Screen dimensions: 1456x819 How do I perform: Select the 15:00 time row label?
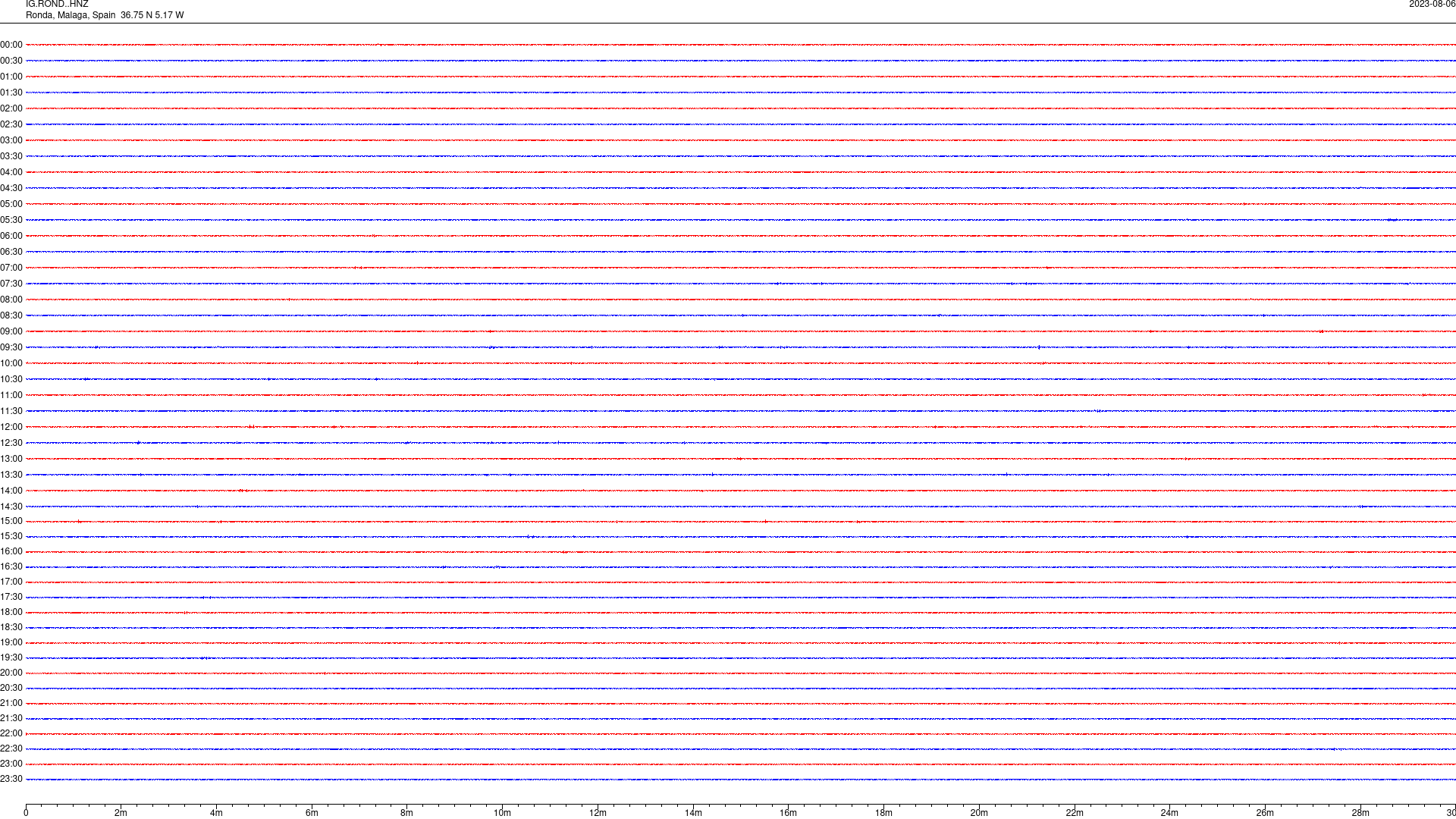tap(11, 521)
